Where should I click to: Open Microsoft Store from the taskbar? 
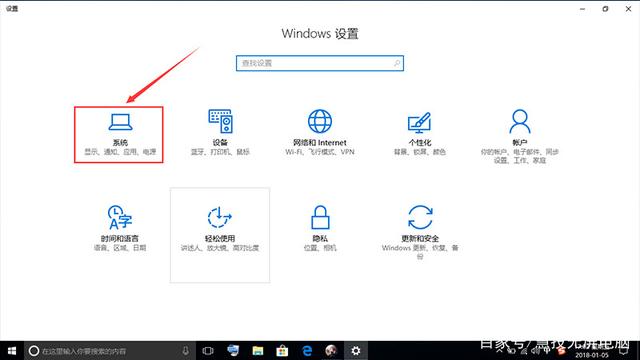click(282, 351)
